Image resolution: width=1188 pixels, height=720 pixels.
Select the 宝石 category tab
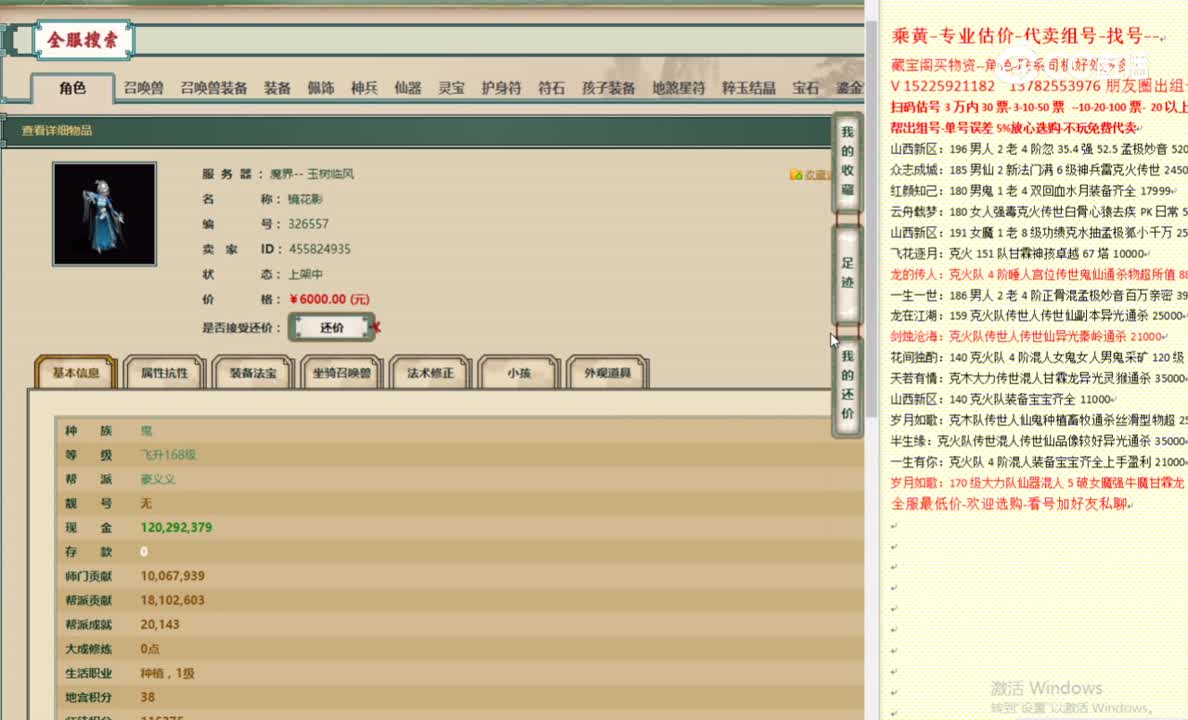point(805,88)
